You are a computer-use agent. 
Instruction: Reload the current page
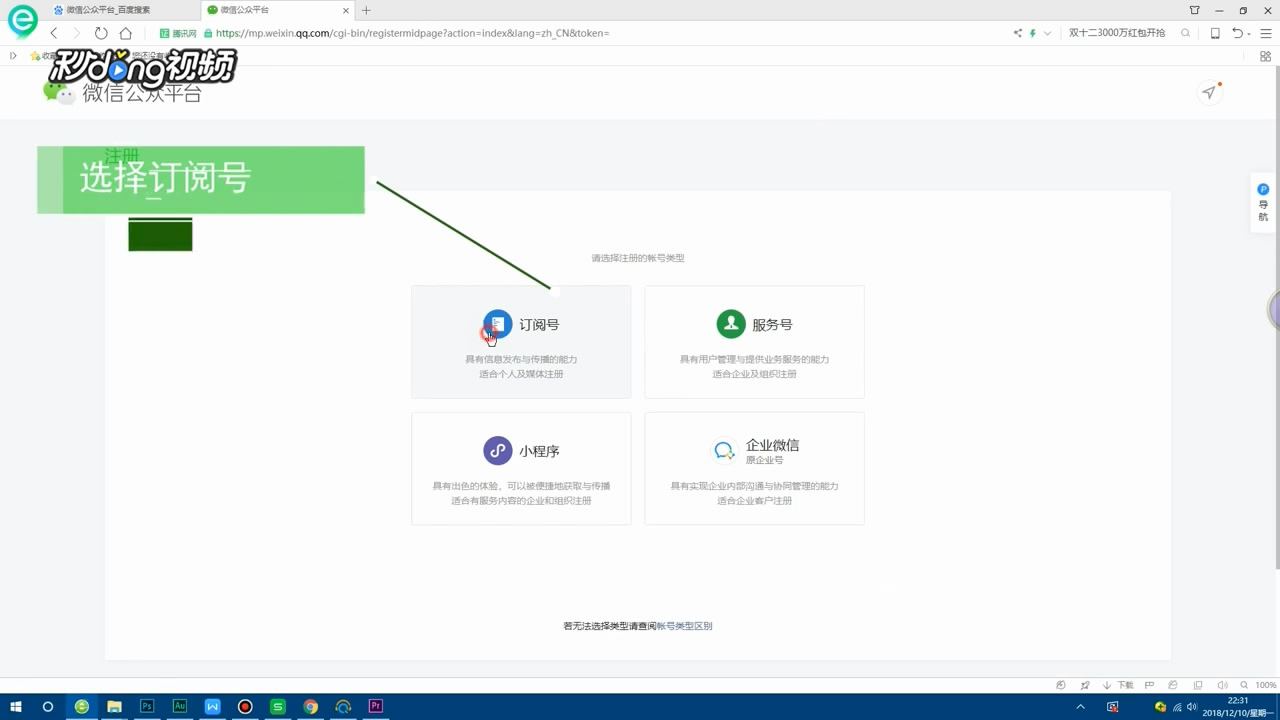pos(101,33)
